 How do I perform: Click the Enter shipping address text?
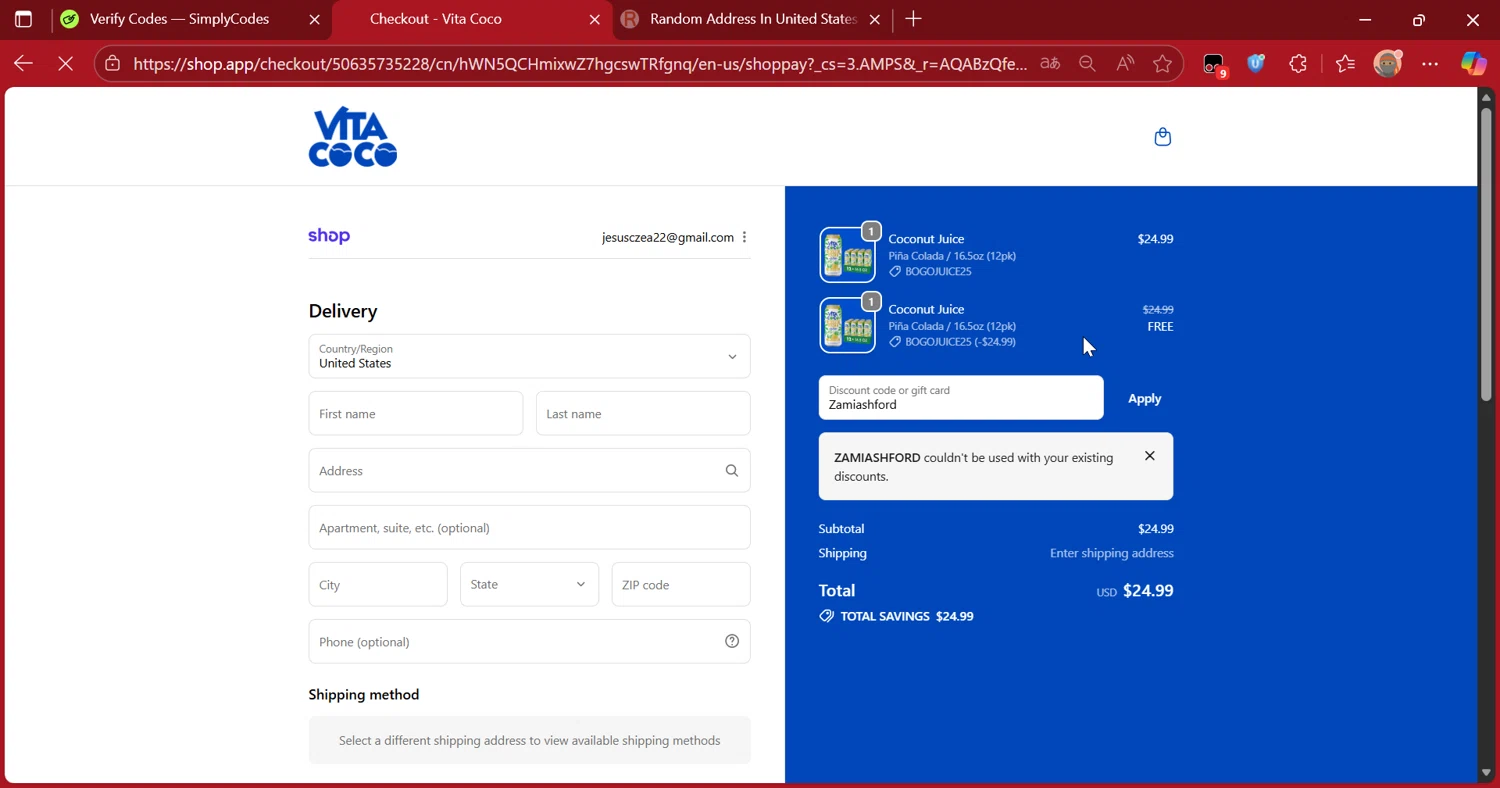point(1111,553)
